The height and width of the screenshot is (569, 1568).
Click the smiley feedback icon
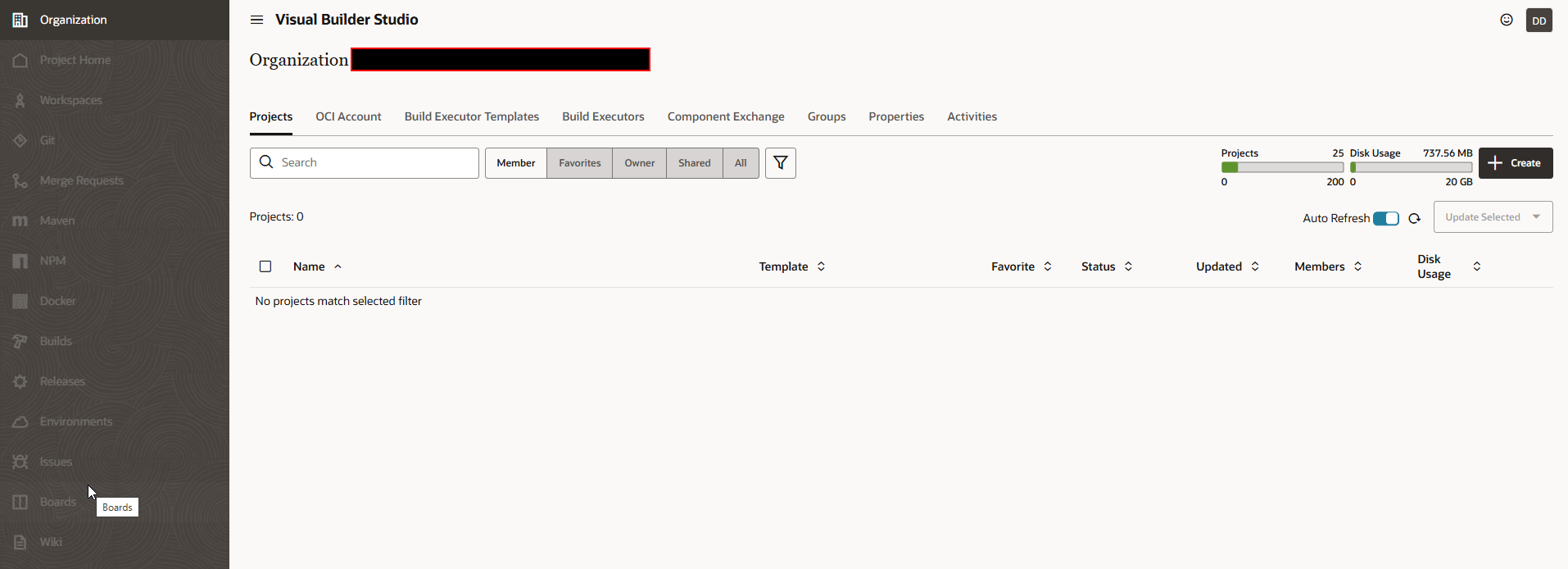[x=1507, y=20]
